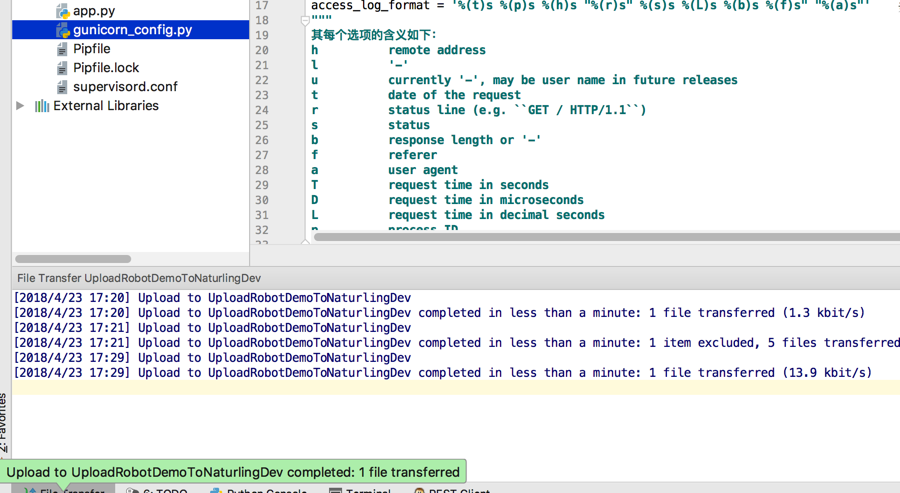This screenshot has width=900, height=493.
Task: Open the Pipfile entry
Action: click(91, 49)
